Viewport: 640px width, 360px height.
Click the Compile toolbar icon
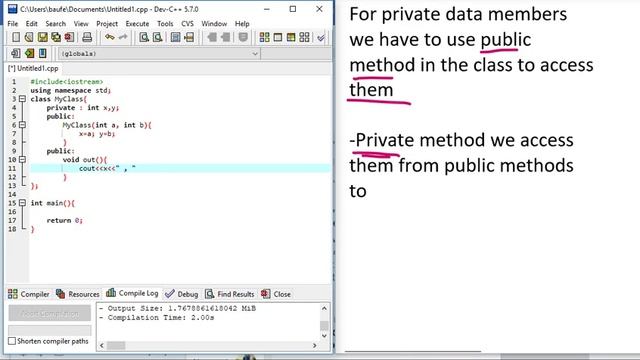264,38
